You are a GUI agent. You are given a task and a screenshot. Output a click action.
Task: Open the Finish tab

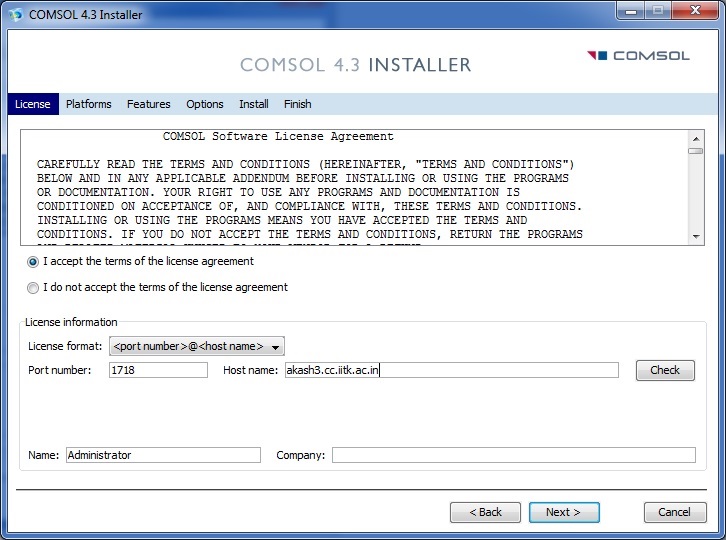[297, 104]
